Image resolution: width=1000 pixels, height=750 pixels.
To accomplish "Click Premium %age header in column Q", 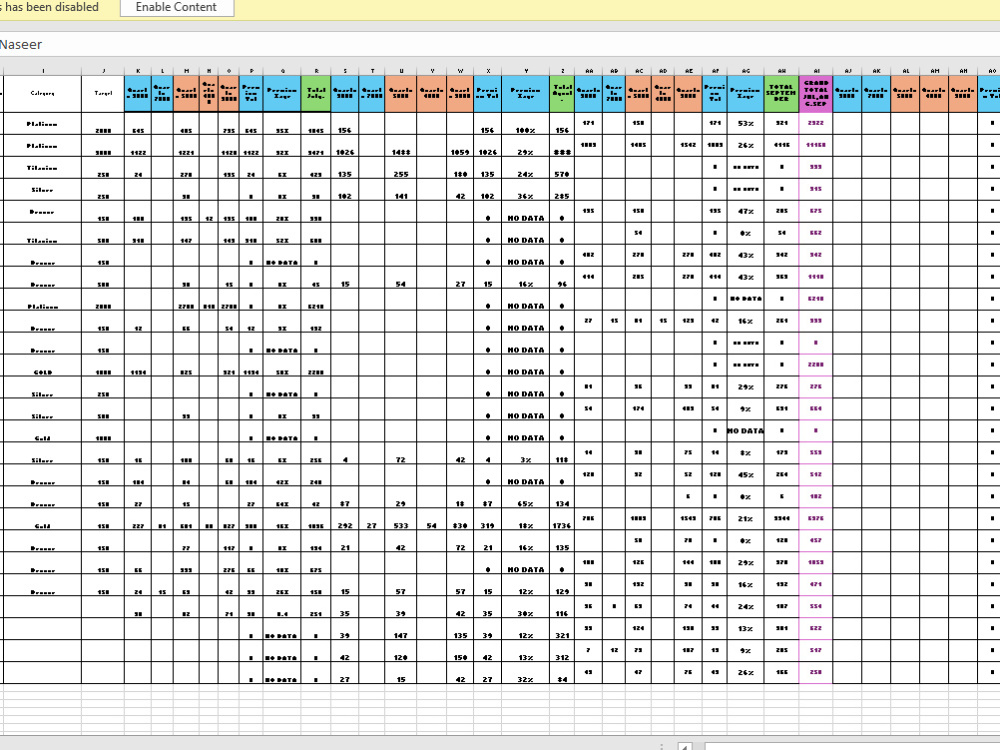I will pyautogui.click(x=282, y=94).
